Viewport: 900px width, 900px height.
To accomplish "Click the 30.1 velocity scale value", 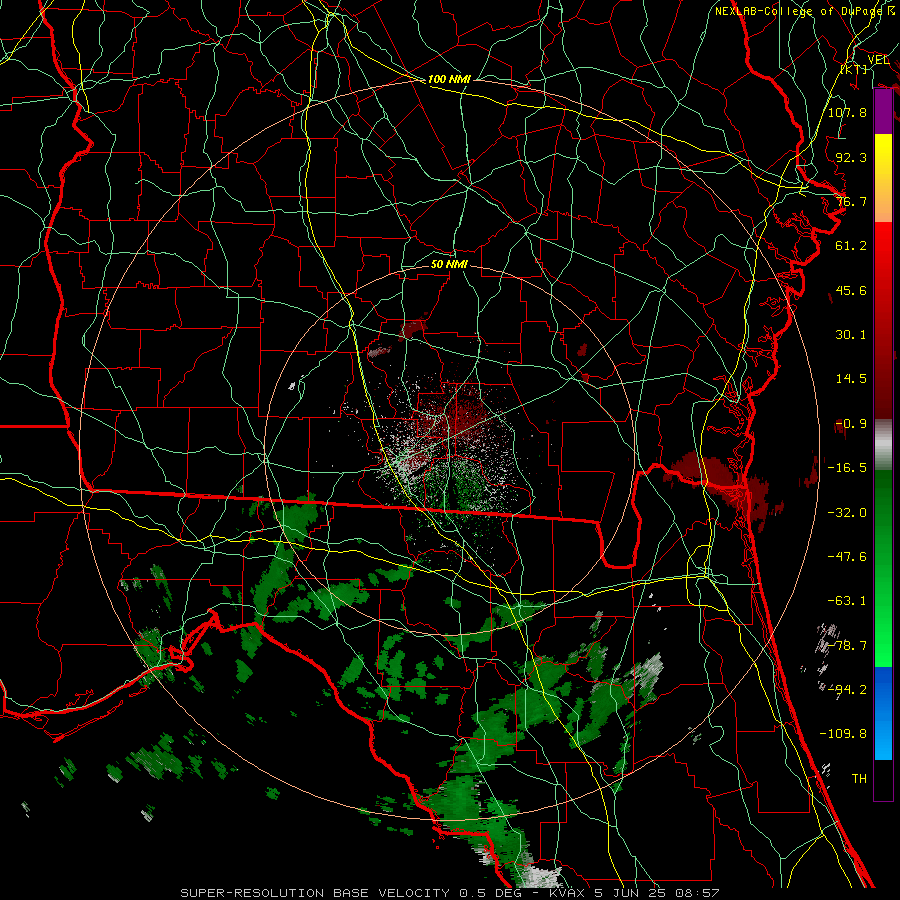I will 851,335.
